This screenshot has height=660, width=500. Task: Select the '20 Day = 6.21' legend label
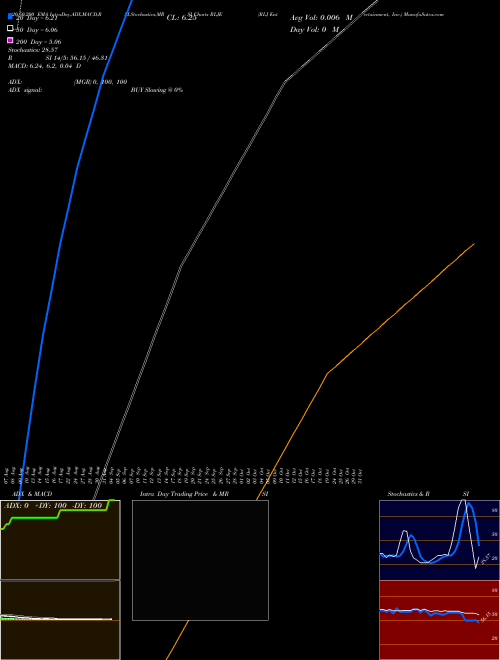tap(37, 18)
